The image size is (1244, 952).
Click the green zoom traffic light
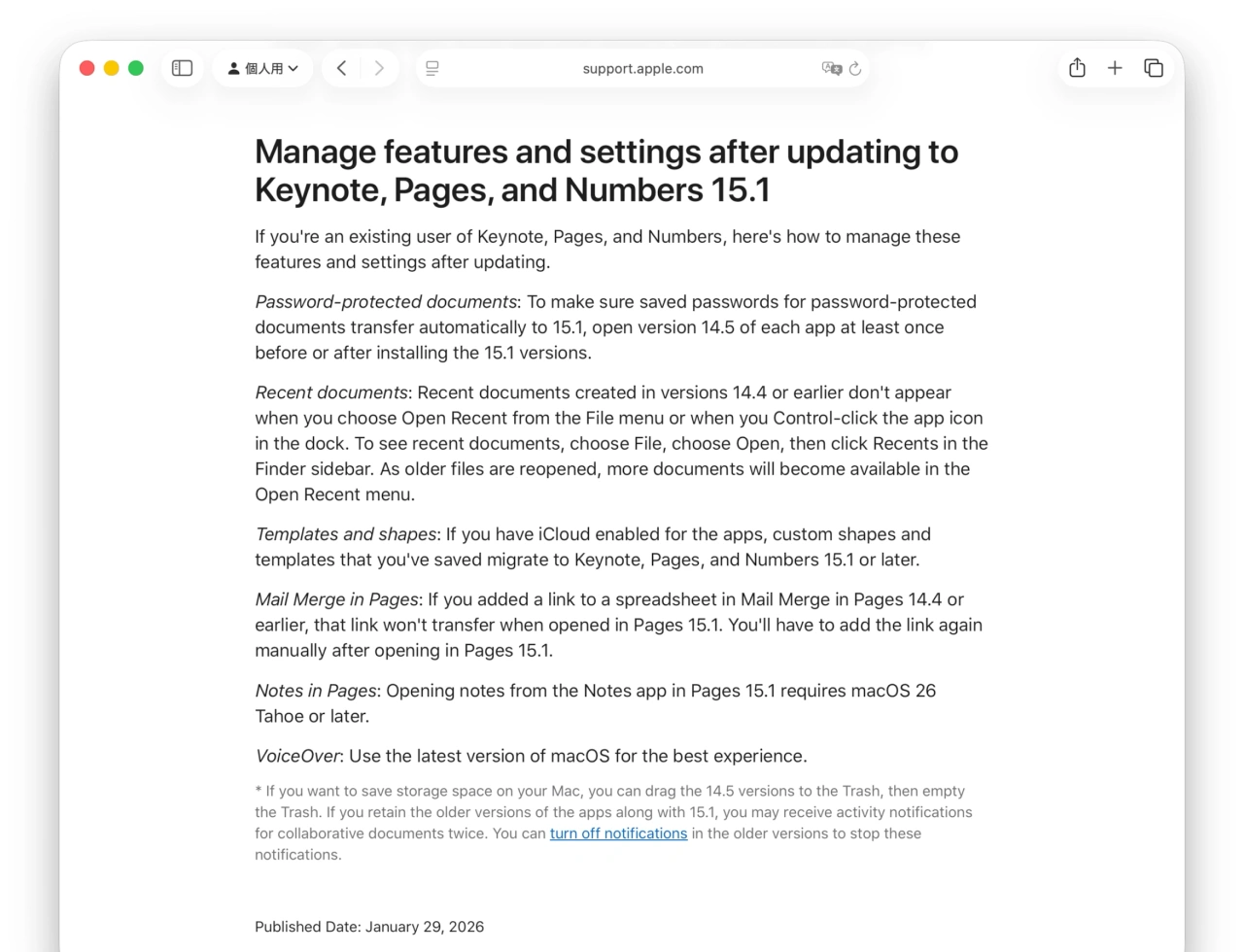click(x=136, y=68)
